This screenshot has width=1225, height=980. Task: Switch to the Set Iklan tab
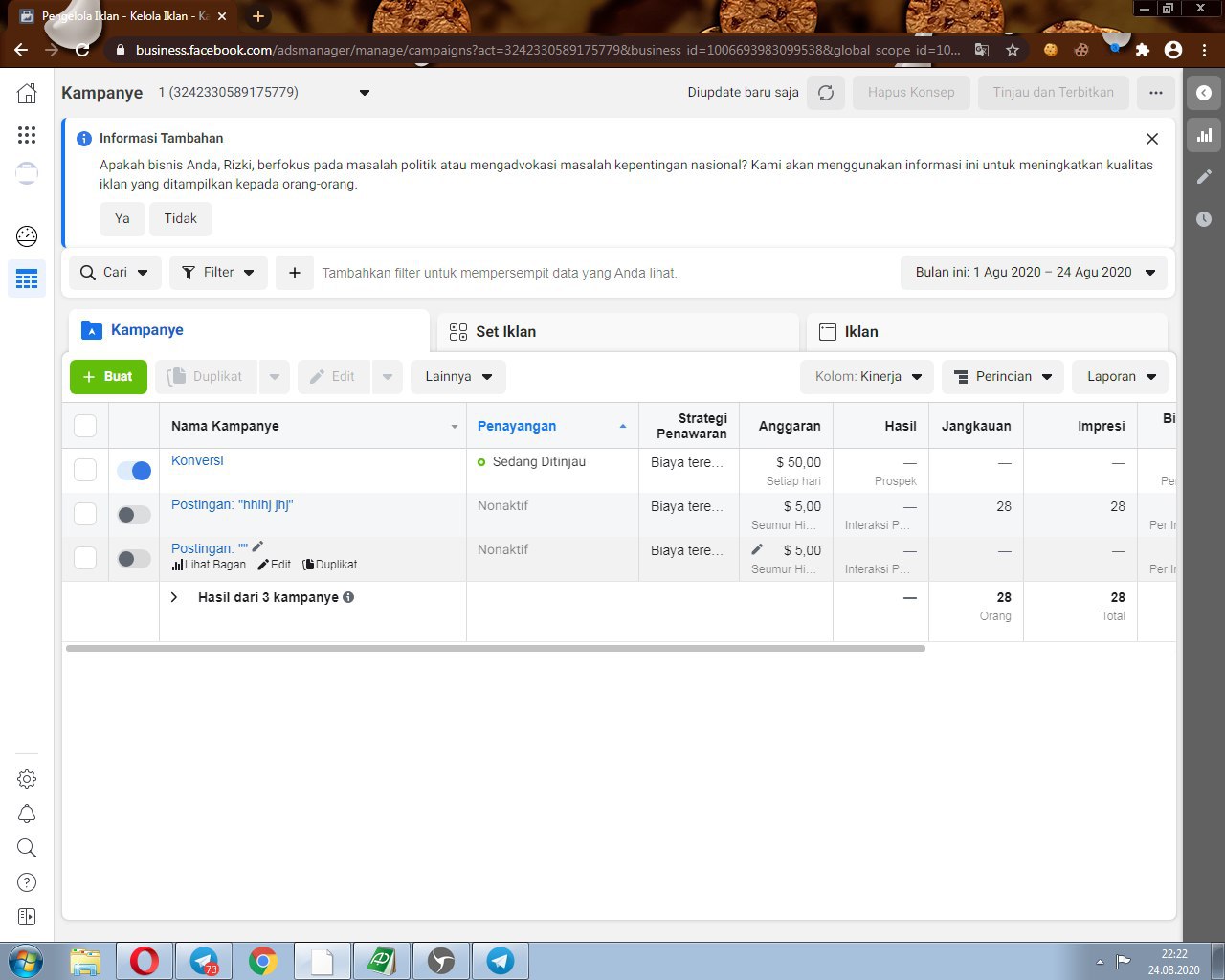pyautogui.click(x=618, y=332)
